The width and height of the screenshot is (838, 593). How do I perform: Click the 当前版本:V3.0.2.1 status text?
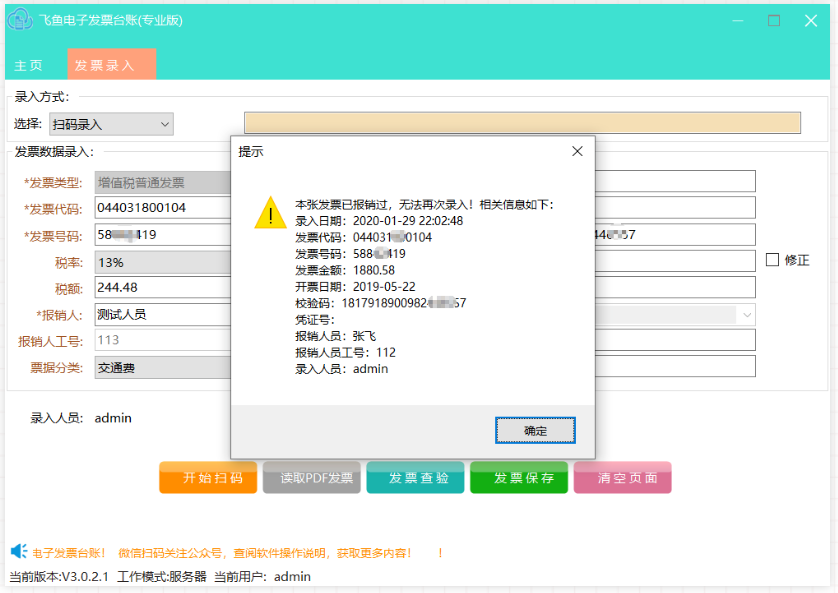59,576
